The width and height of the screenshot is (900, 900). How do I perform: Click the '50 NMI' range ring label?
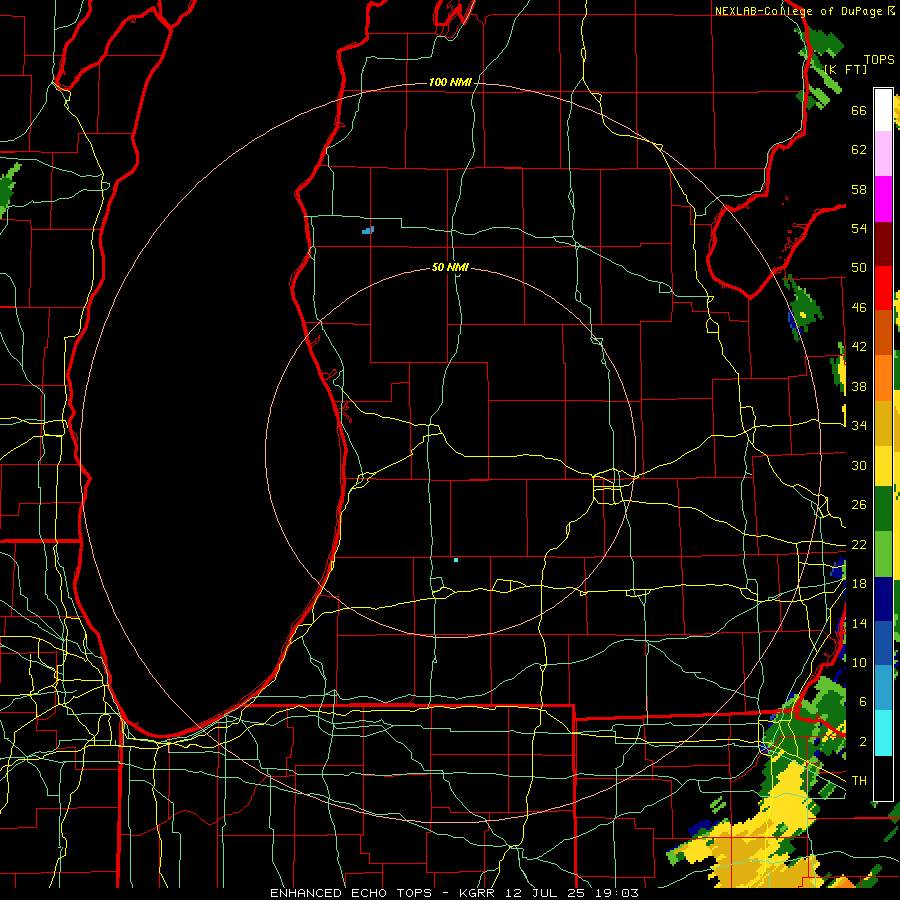(x=450, y=267)
